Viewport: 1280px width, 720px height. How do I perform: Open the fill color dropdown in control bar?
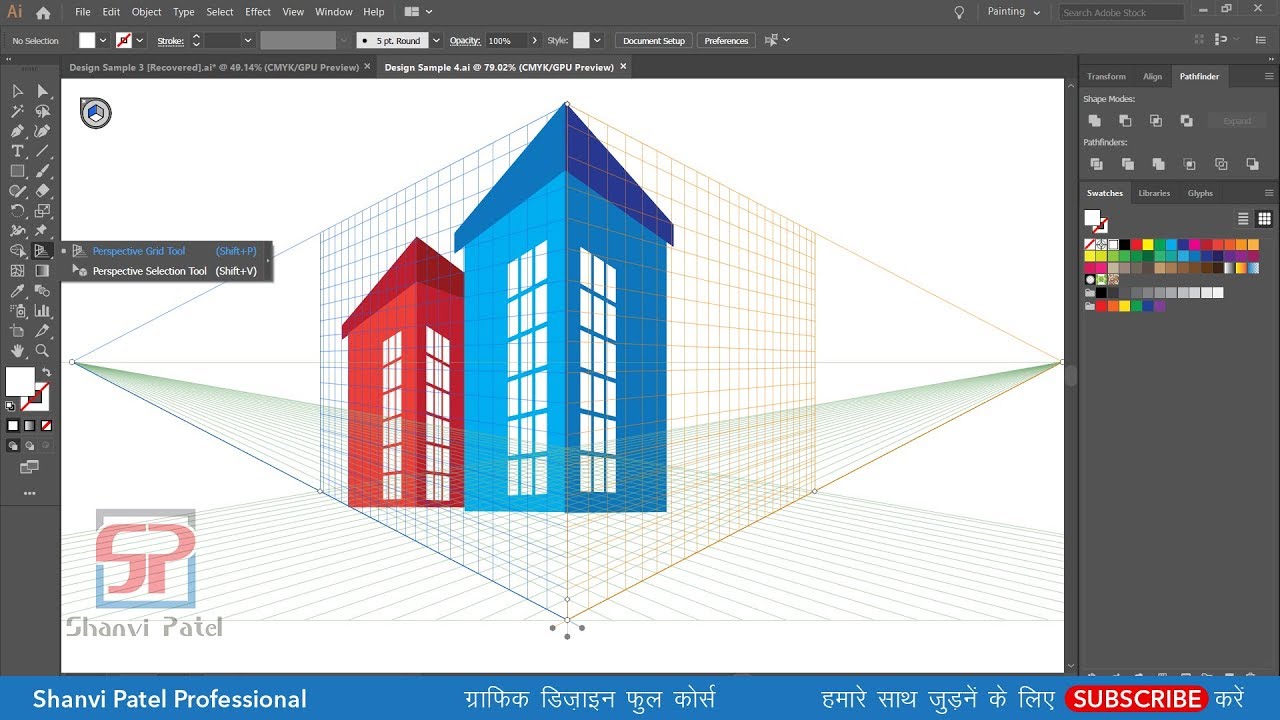[102, 41]
